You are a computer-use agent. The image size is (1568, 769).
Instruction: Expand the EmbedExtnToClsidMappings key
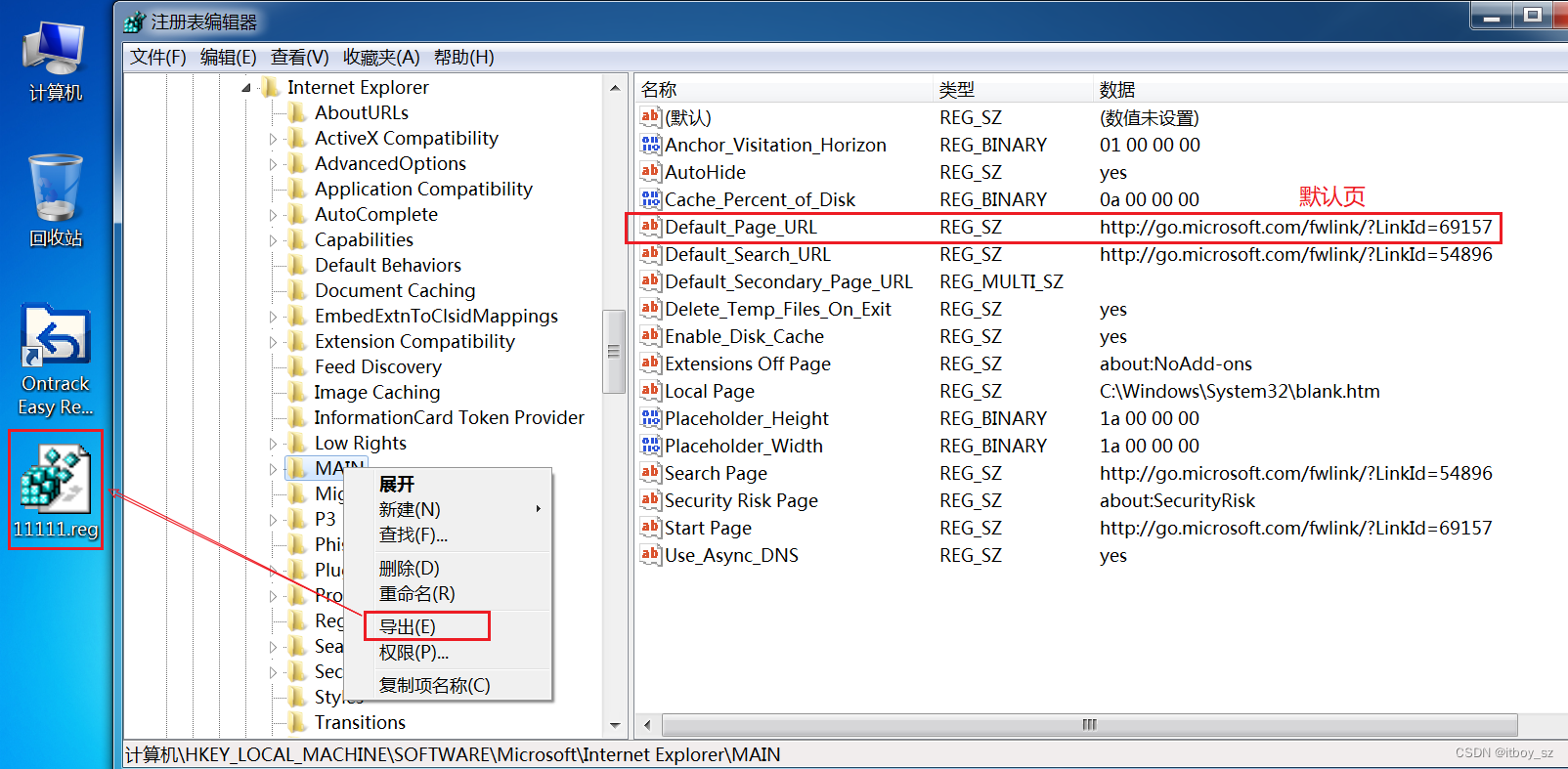[x=274, y=317]
